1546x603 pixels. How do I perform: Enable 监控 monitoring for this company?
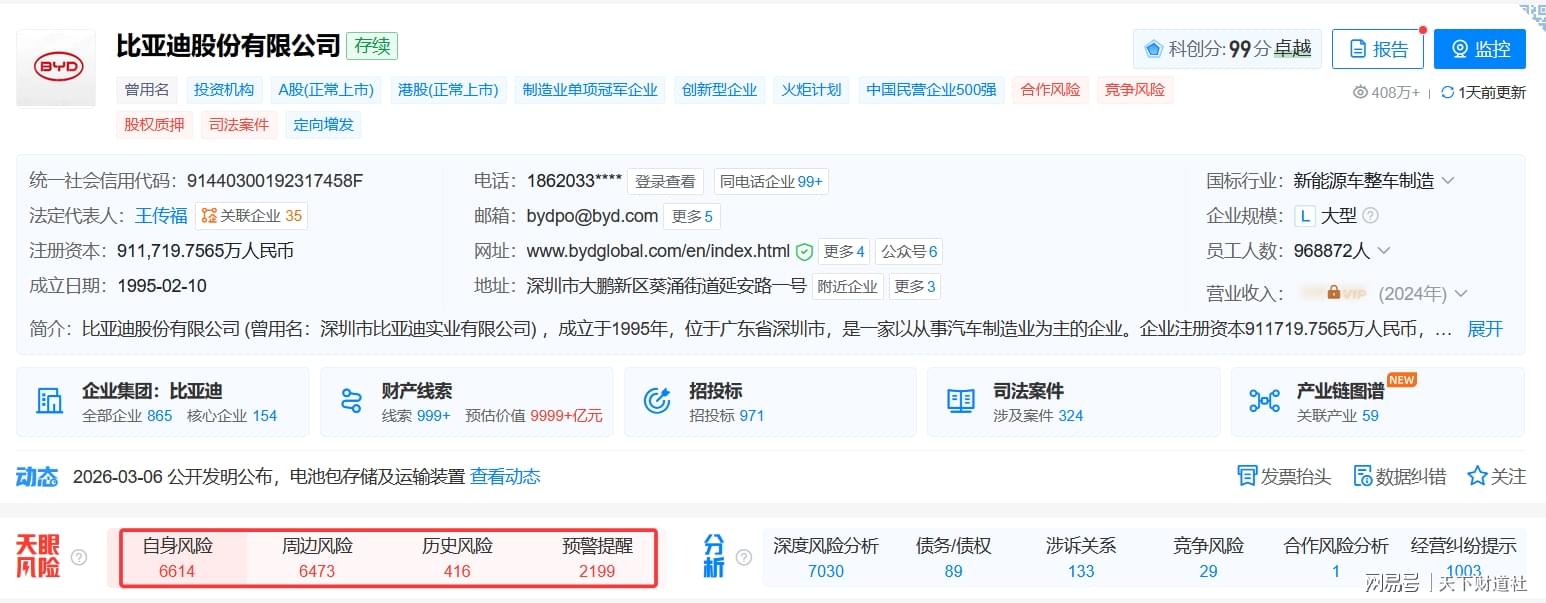point(1479,49)
